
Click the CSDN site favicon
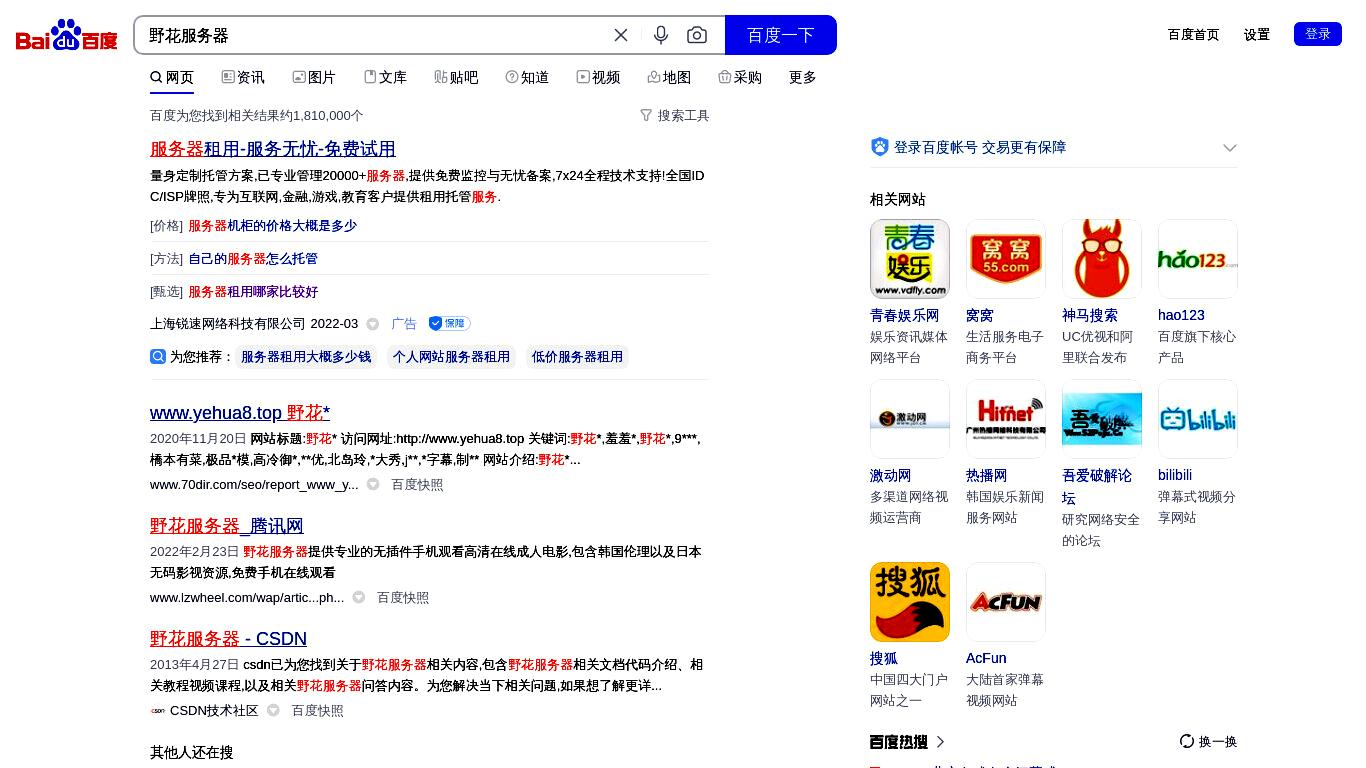point(158,711)
